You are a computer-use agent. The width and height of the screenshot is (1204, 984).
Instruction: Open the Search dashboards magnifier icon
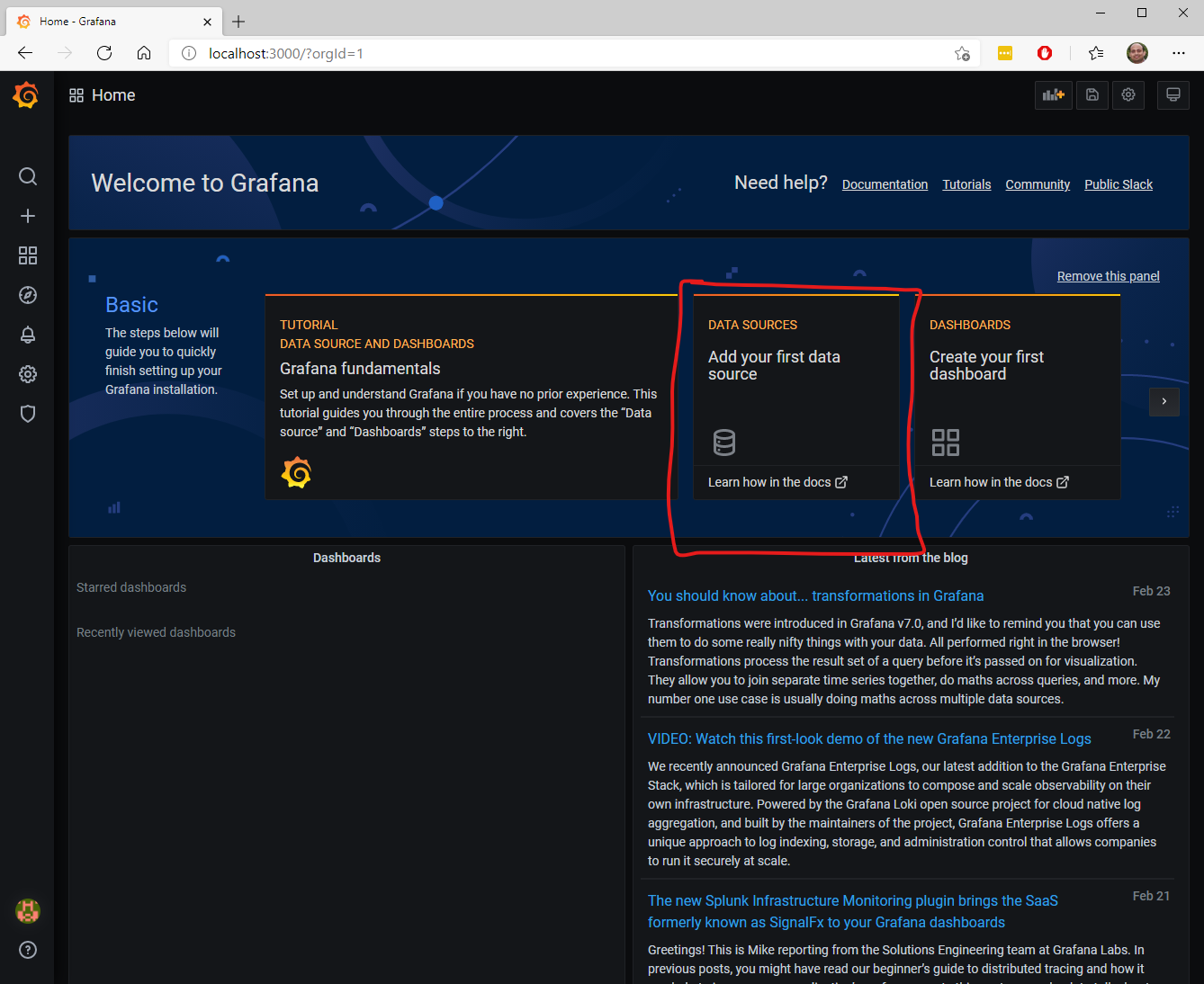coord(28,176)
